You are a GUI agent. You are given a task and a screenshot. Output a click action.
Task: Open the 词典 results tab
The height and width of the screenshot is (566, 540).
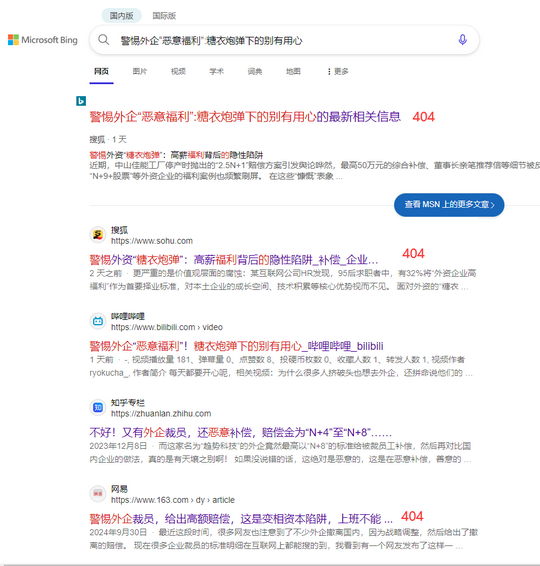click(x=255, y=71)
